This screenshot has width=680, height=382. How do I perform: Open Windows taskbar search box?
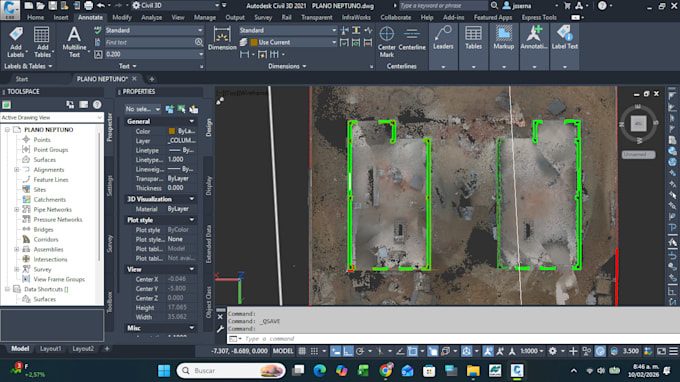click(x=231, y=371)
